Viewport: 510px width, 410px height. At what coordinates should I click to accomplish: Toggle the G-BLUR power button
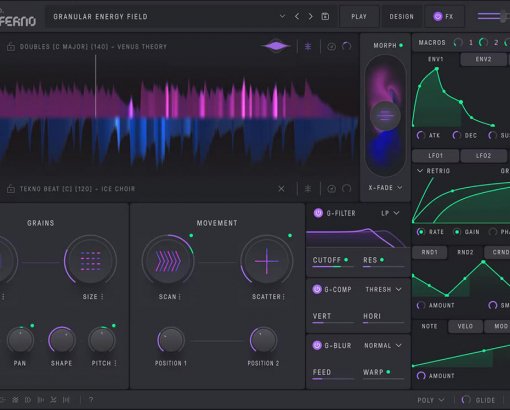[x=317, y=345]
